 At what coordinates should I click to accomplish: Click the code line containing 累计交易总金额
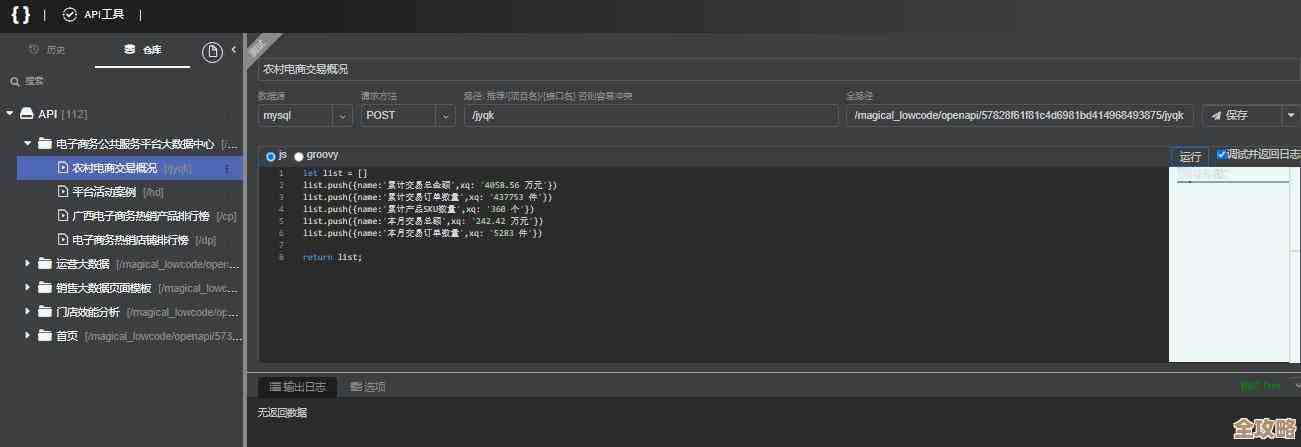[x=430, y=185]
